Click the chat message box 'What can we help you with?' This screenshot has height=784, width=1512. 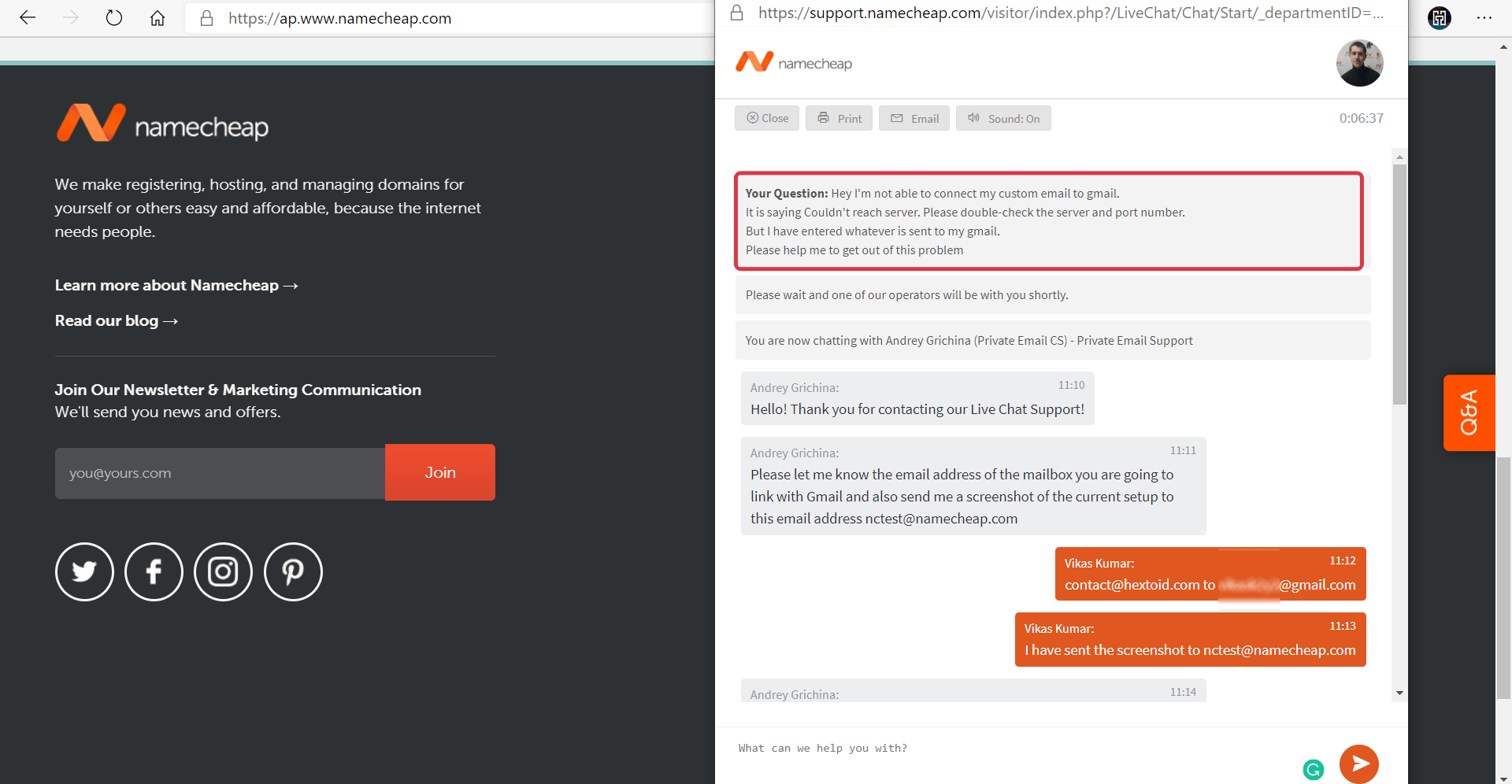pyautogui.click(x=1016, y=749)
